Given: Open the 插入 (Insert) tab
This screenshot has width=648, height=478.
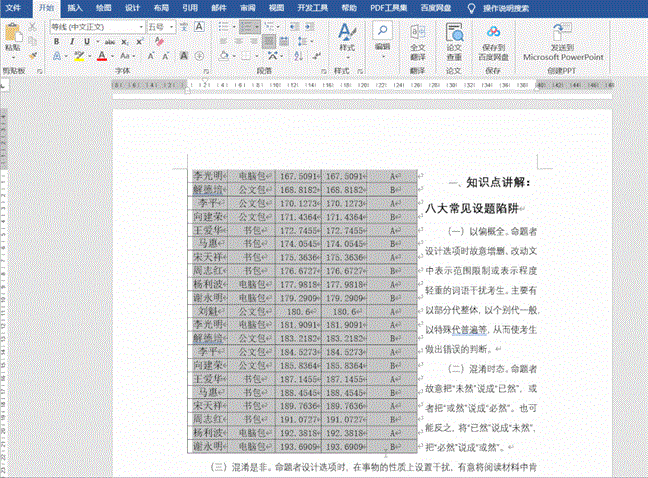Looking at the screenshot, I should point(75,7).
